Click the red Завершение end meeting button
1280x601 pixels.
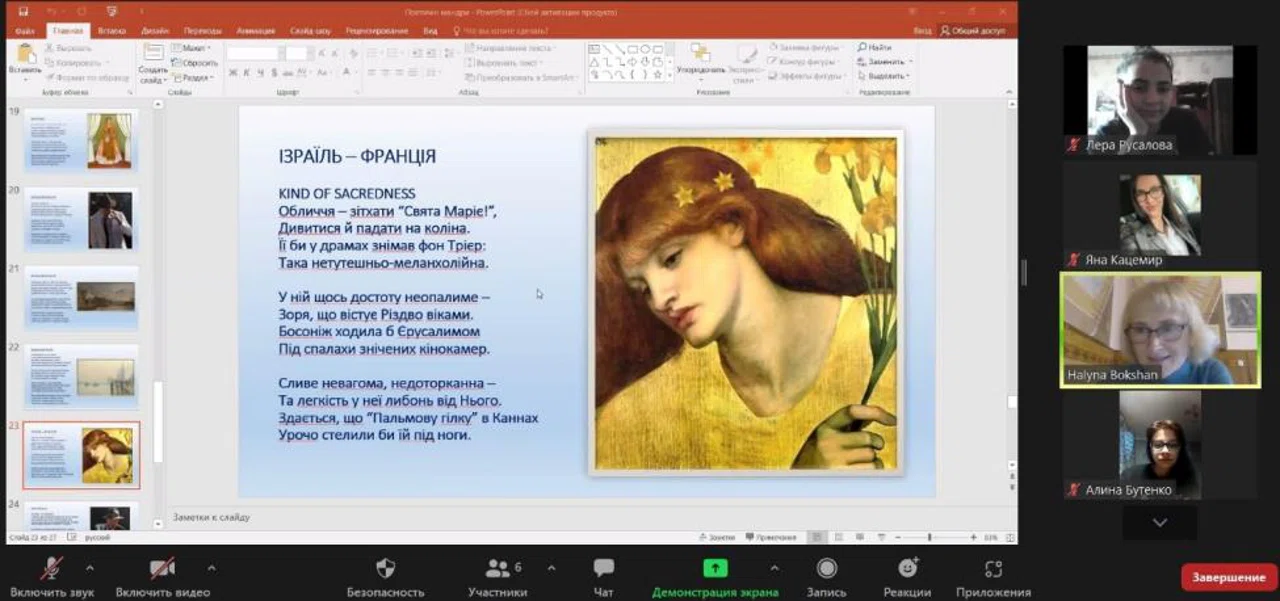pyautogui.click(x=1229, y=577)
